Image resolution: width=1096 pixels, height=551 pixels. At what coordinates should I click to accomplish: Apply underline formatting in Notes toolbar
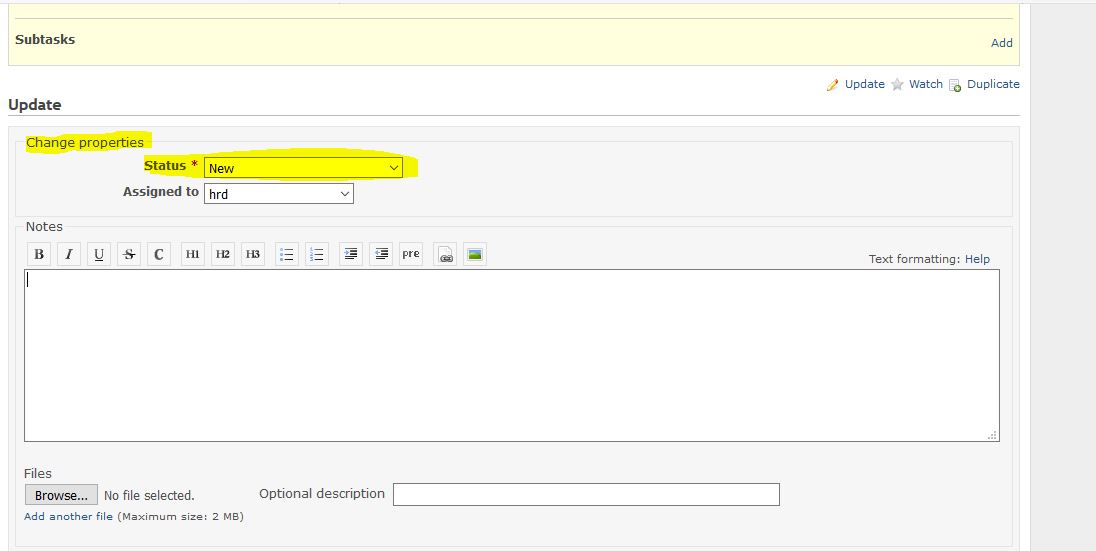pyautogui.click(x=99, y=255)
